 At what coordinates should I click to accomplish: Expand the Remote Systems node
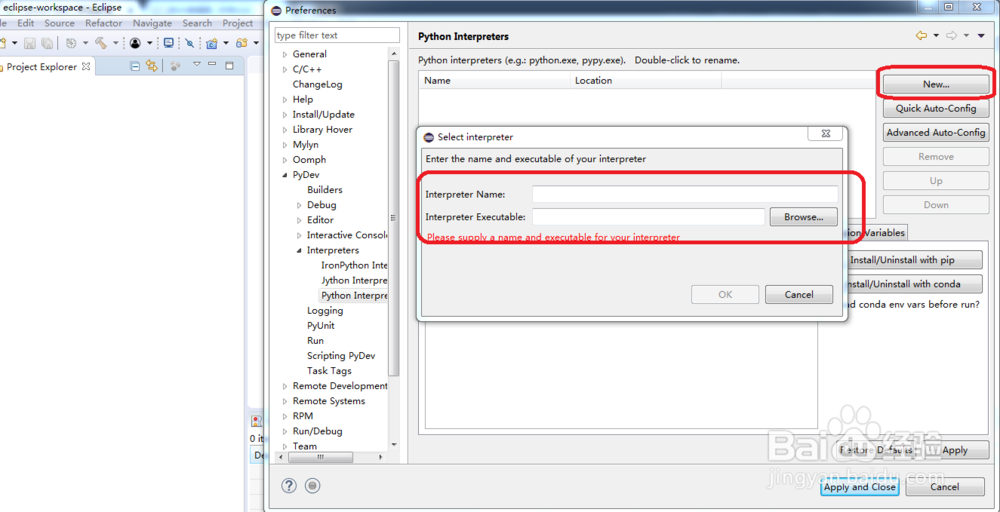click(285, 401)
